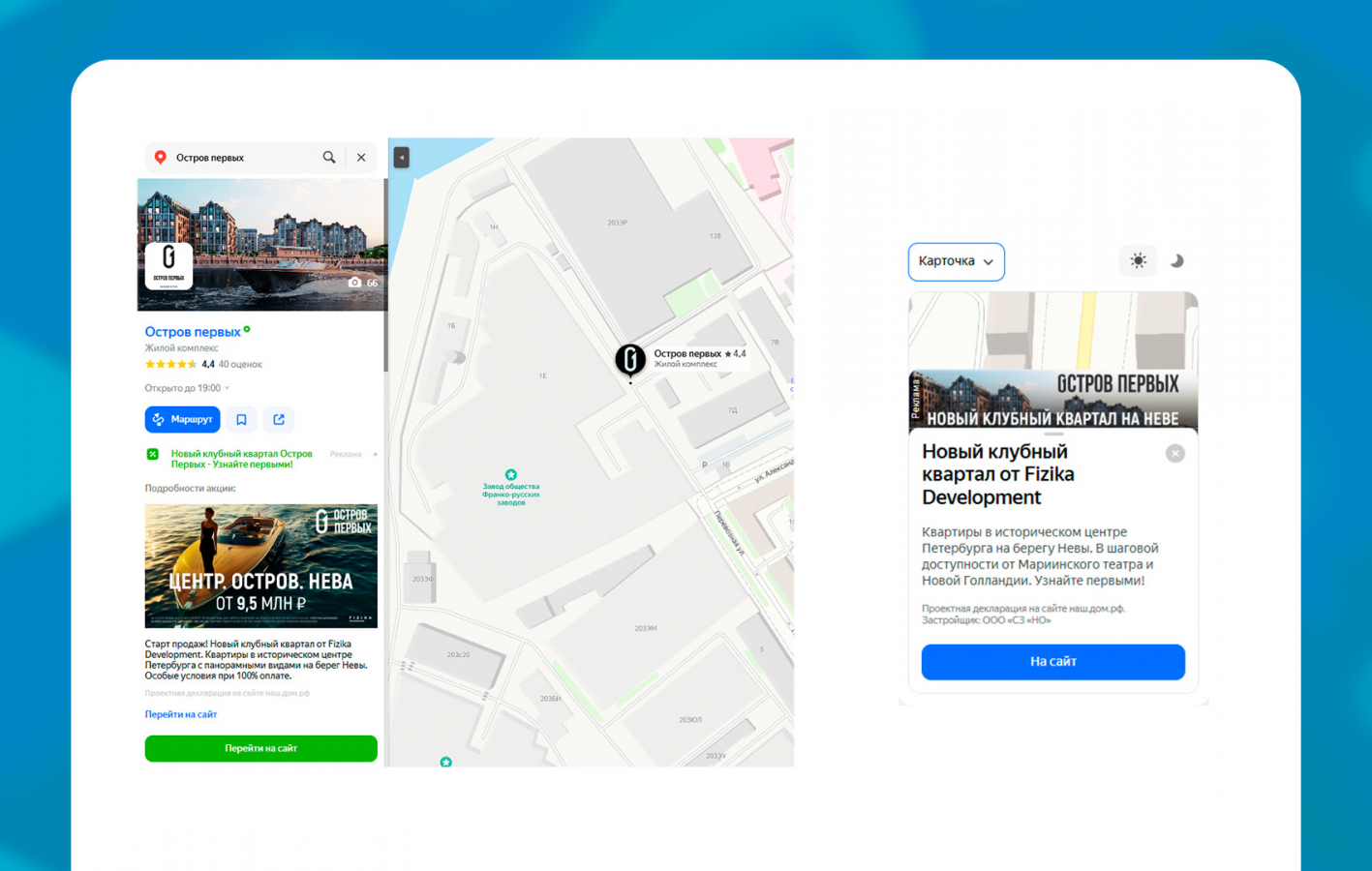Open the '40 оценок' reviews link
1372x871 pixels.
pyautogui.click(x=240, y=364)
